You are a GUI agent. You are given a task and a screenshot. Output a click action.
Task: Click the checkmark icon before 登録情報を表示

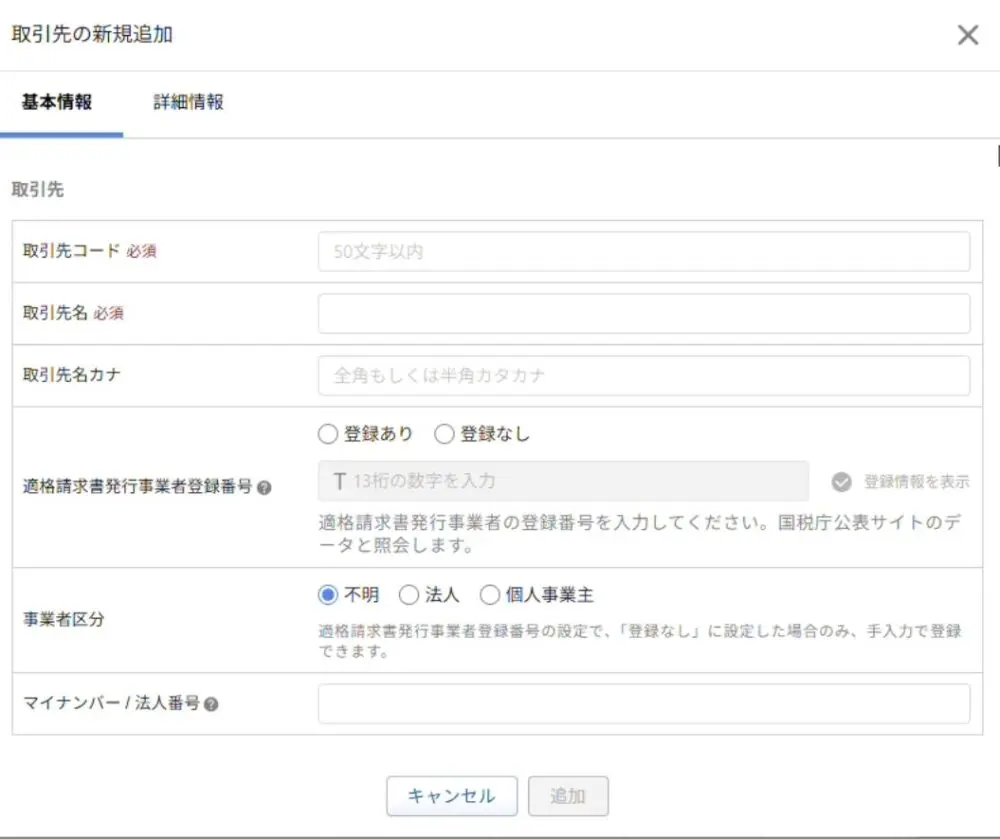pyautogui.click(x=842, y=482)
